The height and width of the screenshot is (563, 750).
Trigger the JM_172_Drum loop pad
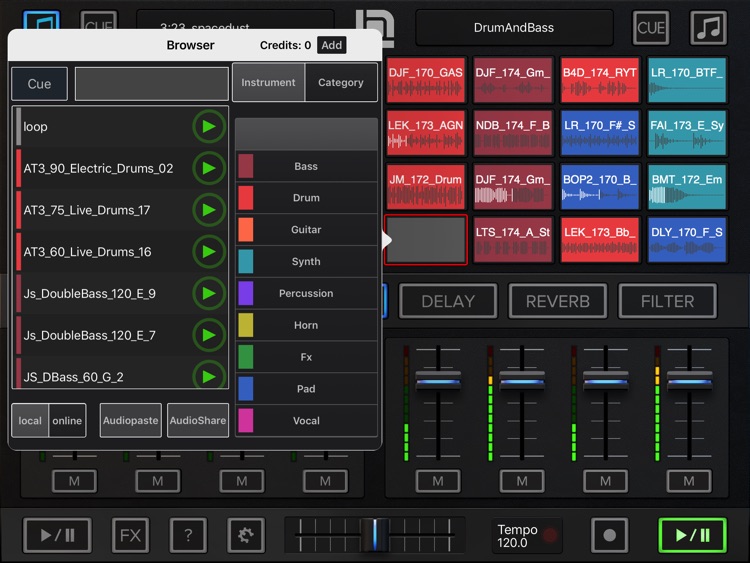426,187
